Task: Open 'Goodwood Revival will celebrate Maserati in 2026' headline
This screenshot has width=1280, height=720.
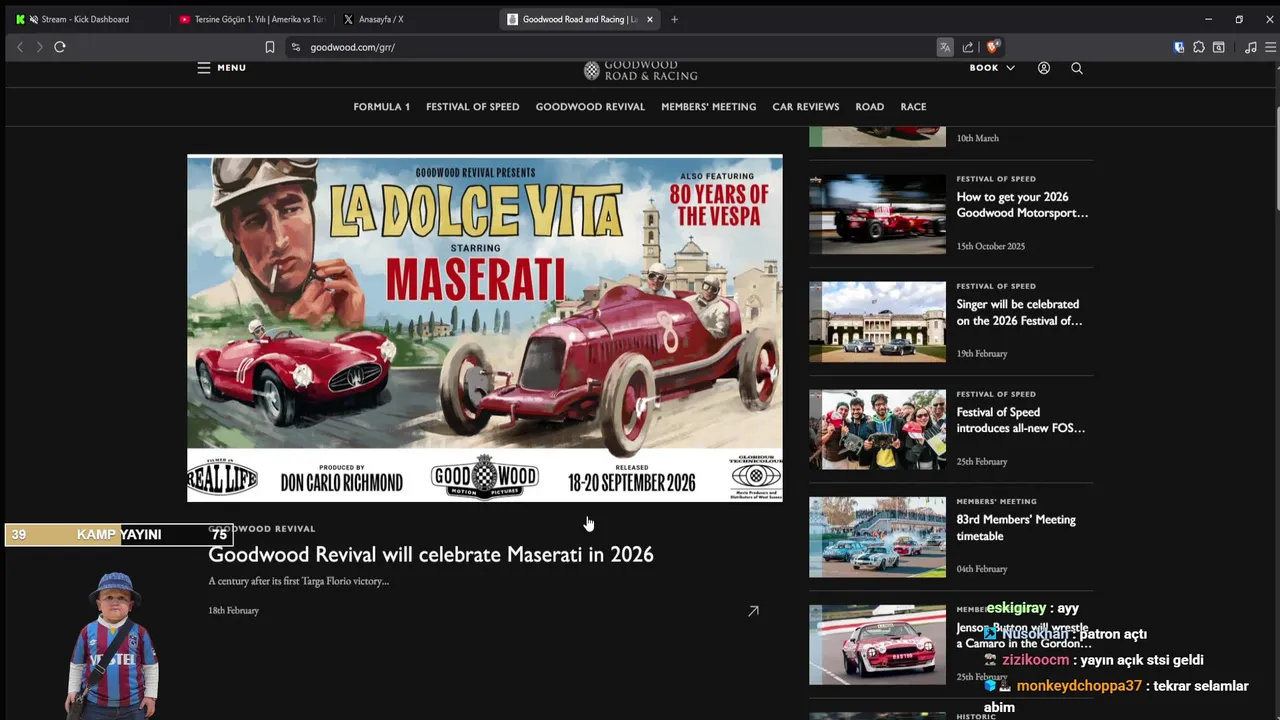Action: tap(431, 555)
